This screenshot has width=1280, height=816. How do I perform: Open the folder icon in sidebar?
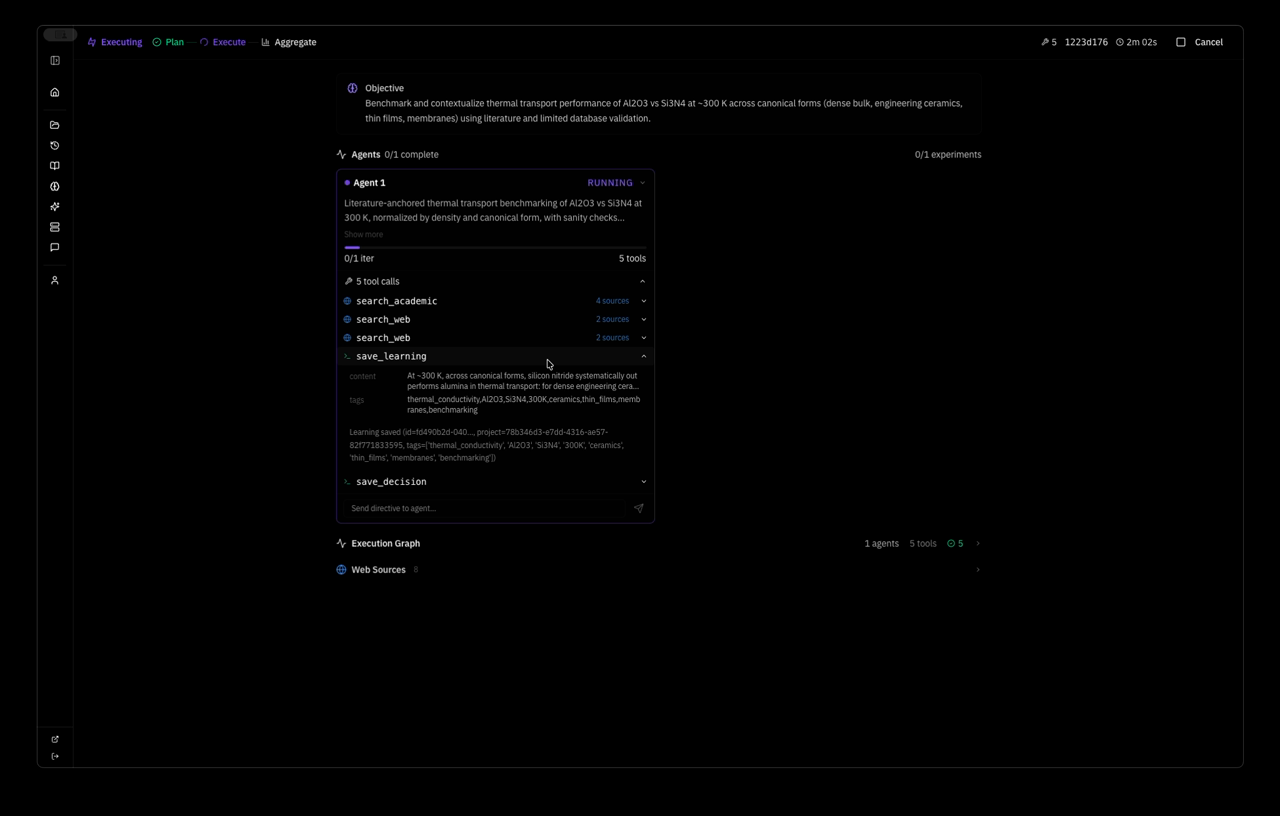tap(55, 125)
